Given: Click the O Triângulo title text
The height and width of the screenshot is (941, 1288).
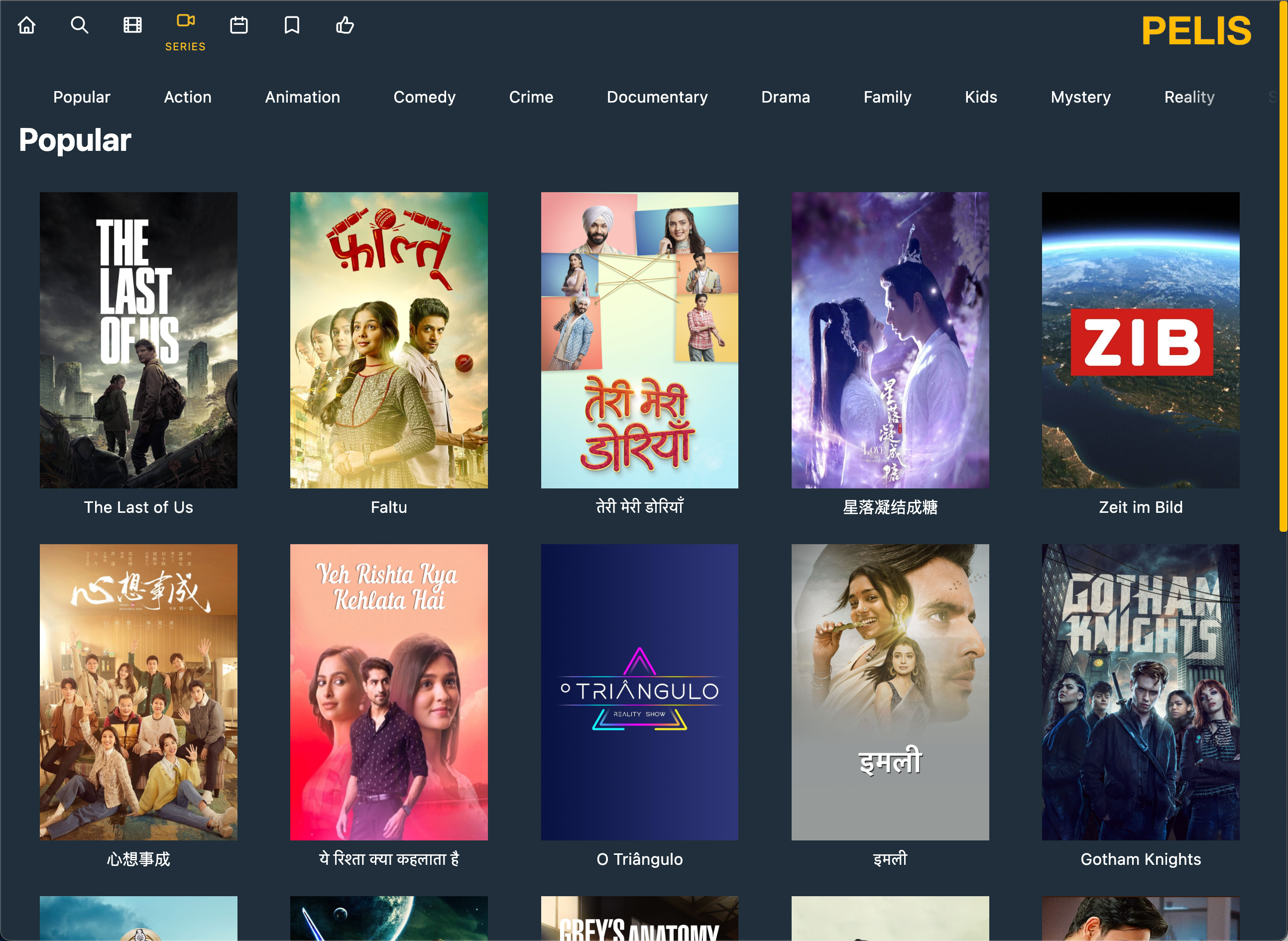Looking at the screenshot, I should click(x=639, y=859).
